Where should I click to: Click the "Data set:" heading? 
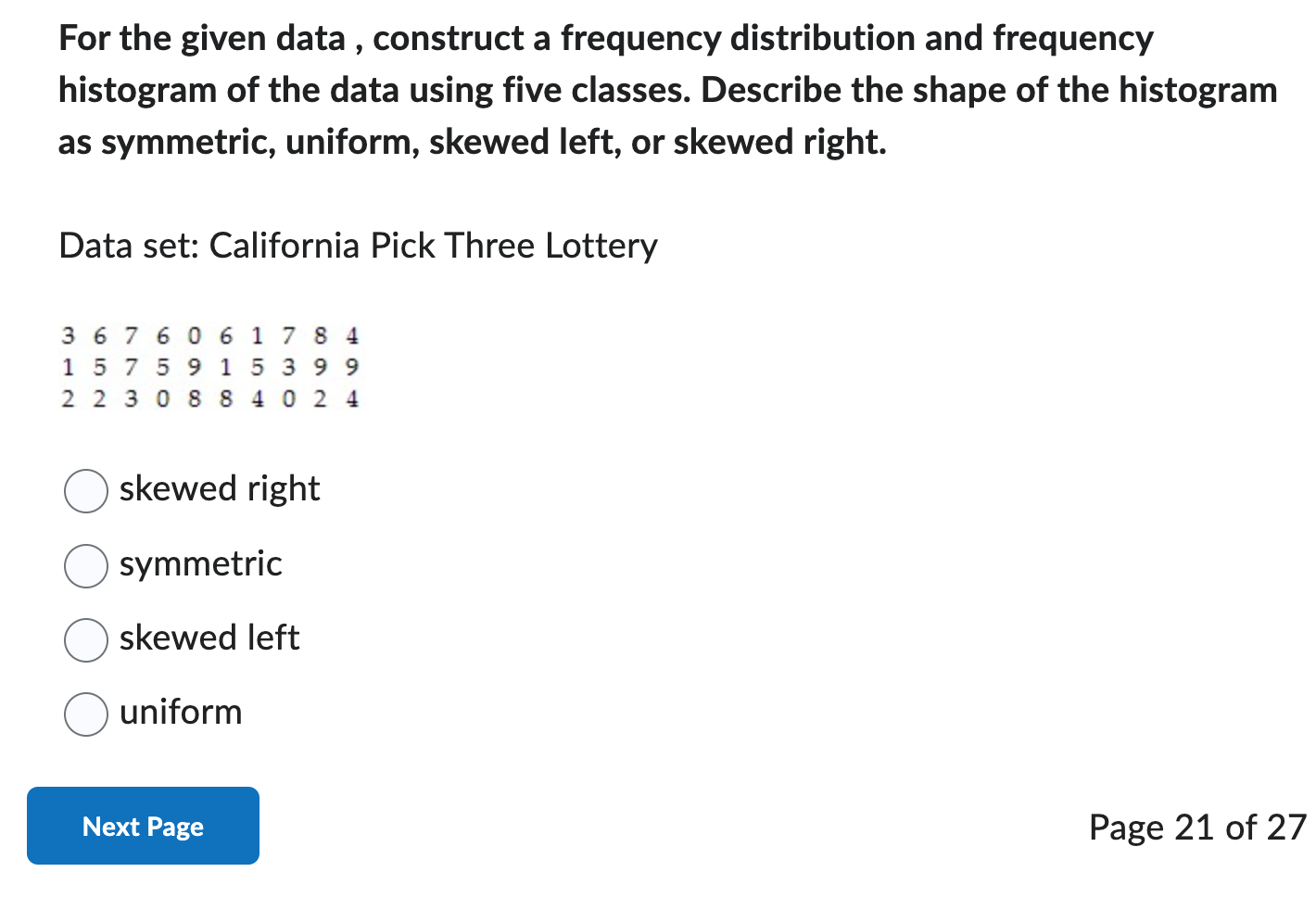tap(128, 246)
